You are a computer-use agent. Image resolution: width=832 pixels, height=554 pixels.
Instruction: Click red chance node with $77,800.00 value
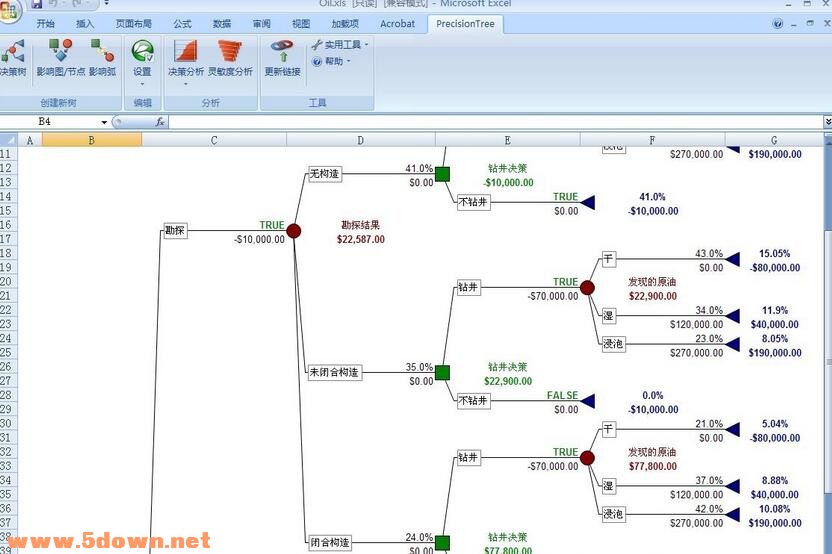pyautogui.click(x=587, y=458)
